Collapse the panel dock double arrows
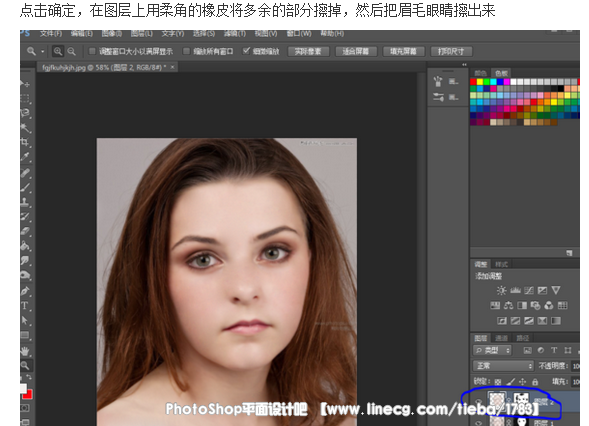The width and height of the screenshot is (589, 426). coord(464,65)
